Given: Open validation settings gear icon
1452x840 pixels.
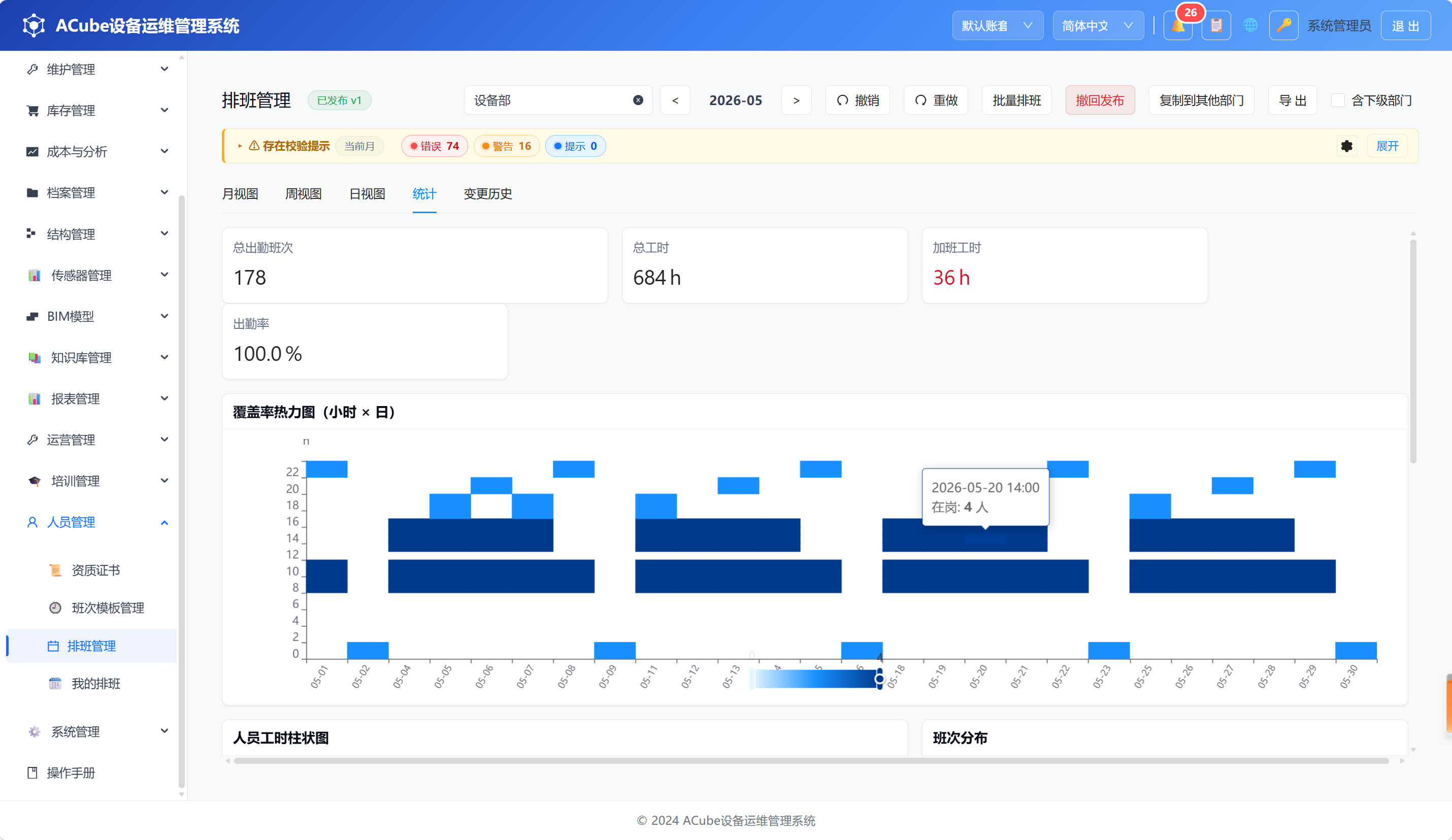Looking at the screenshot, I should click(x=1346, y=146).
